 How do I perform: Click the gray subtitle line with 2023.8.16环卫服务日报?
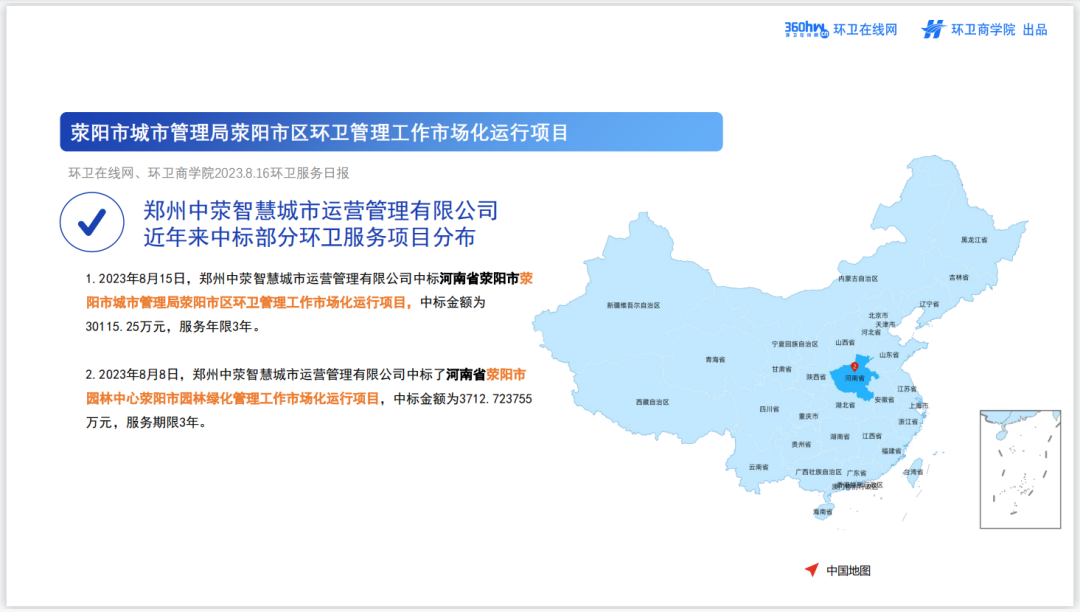(x=209, y=173)
